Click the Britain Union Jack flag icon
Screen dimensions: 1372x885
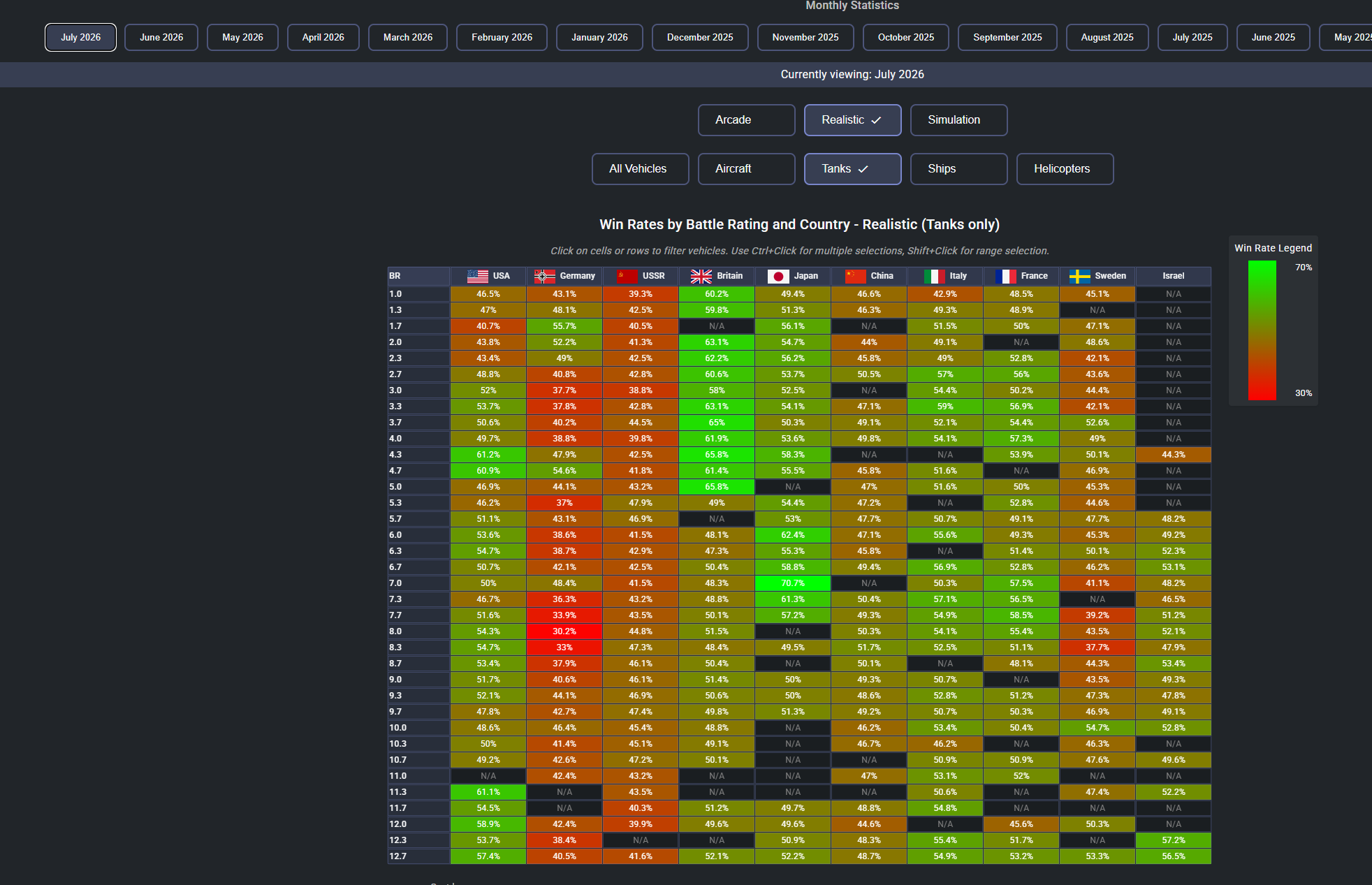pos(701,276)
